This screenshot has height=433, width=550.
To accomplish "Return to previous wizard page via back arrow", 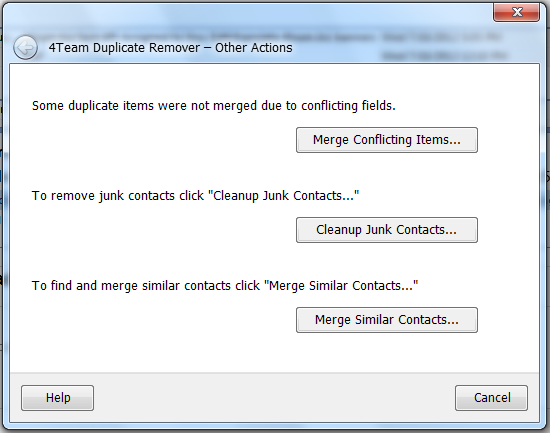I will click(25, 47).
